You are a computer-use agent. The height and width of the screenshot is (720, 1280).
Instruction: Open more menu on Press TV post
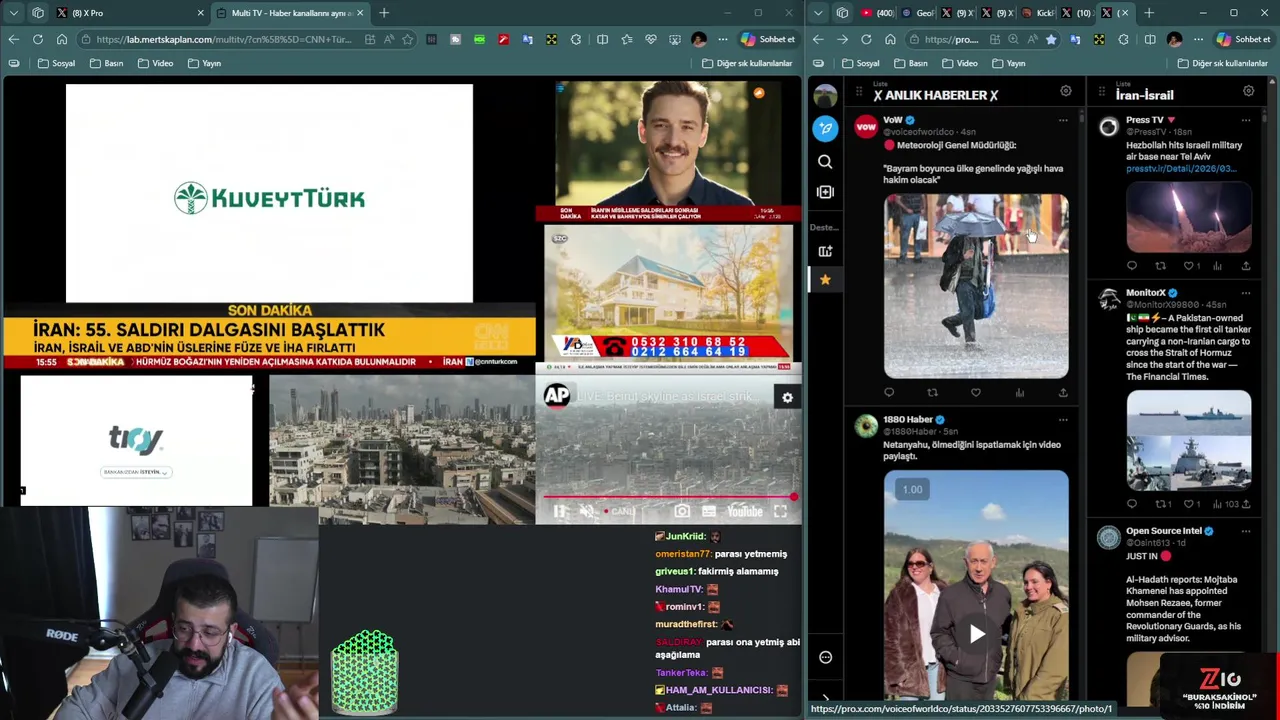pyautogui.click(x=1246, y=120)
